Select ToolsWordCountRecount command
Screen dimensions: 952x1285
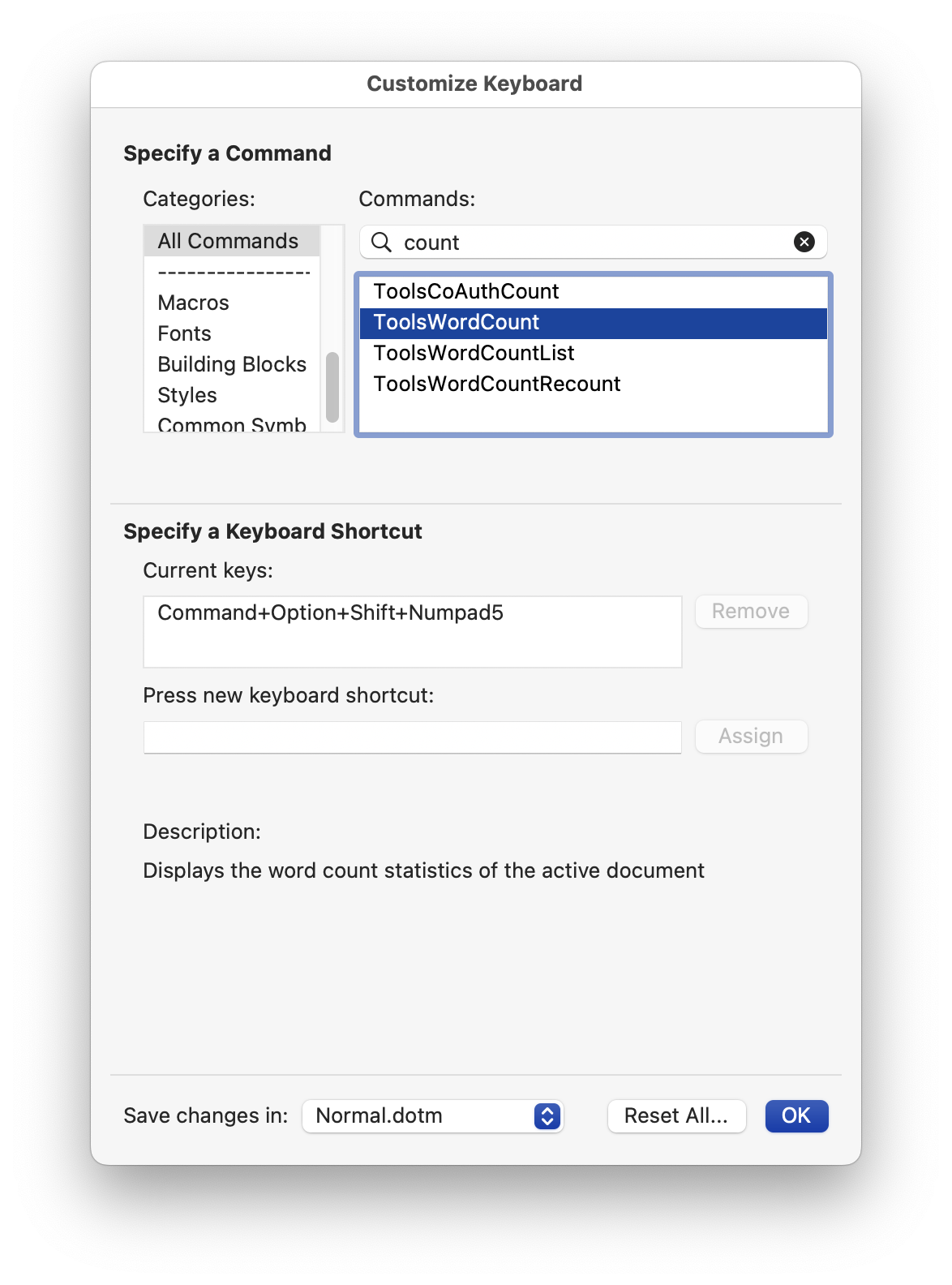[x=496, y=384]
